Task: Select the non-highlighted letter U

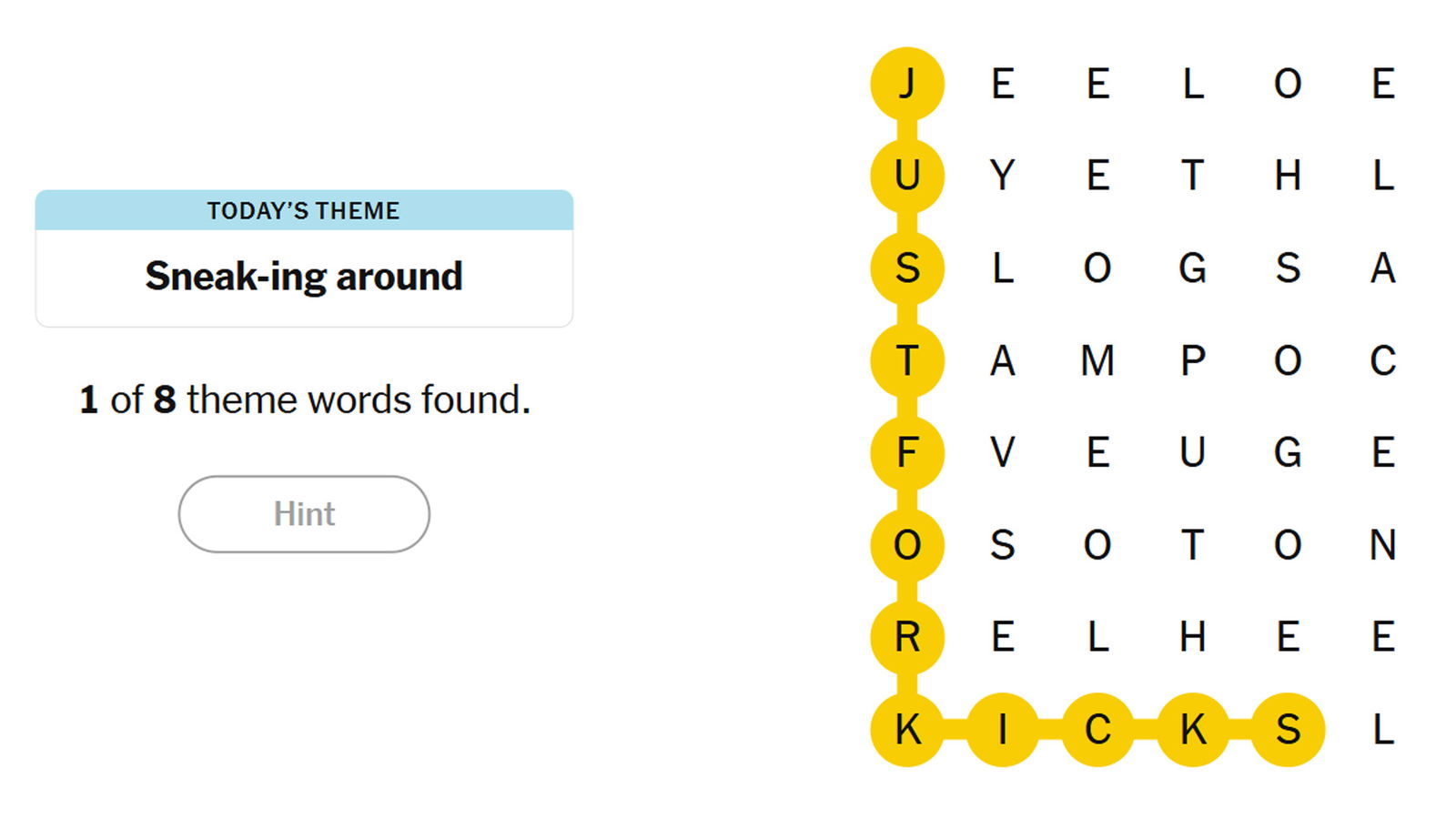Action: click(1192, 452)
